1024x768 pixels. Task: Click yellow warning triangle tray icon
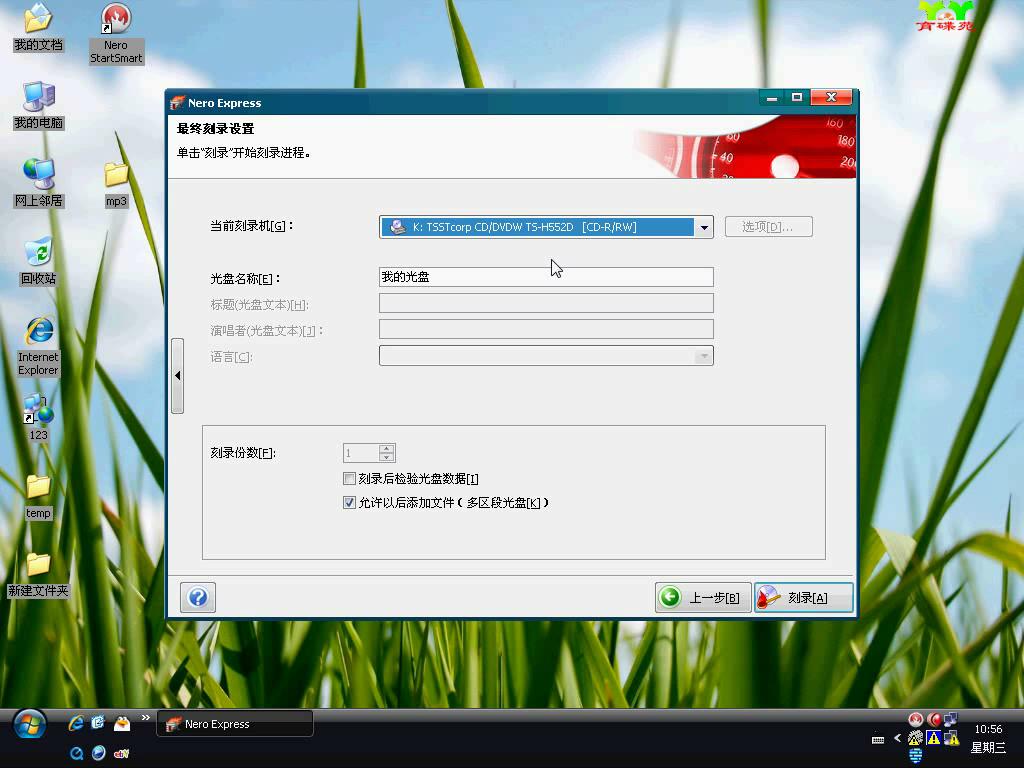pos(934,739)
